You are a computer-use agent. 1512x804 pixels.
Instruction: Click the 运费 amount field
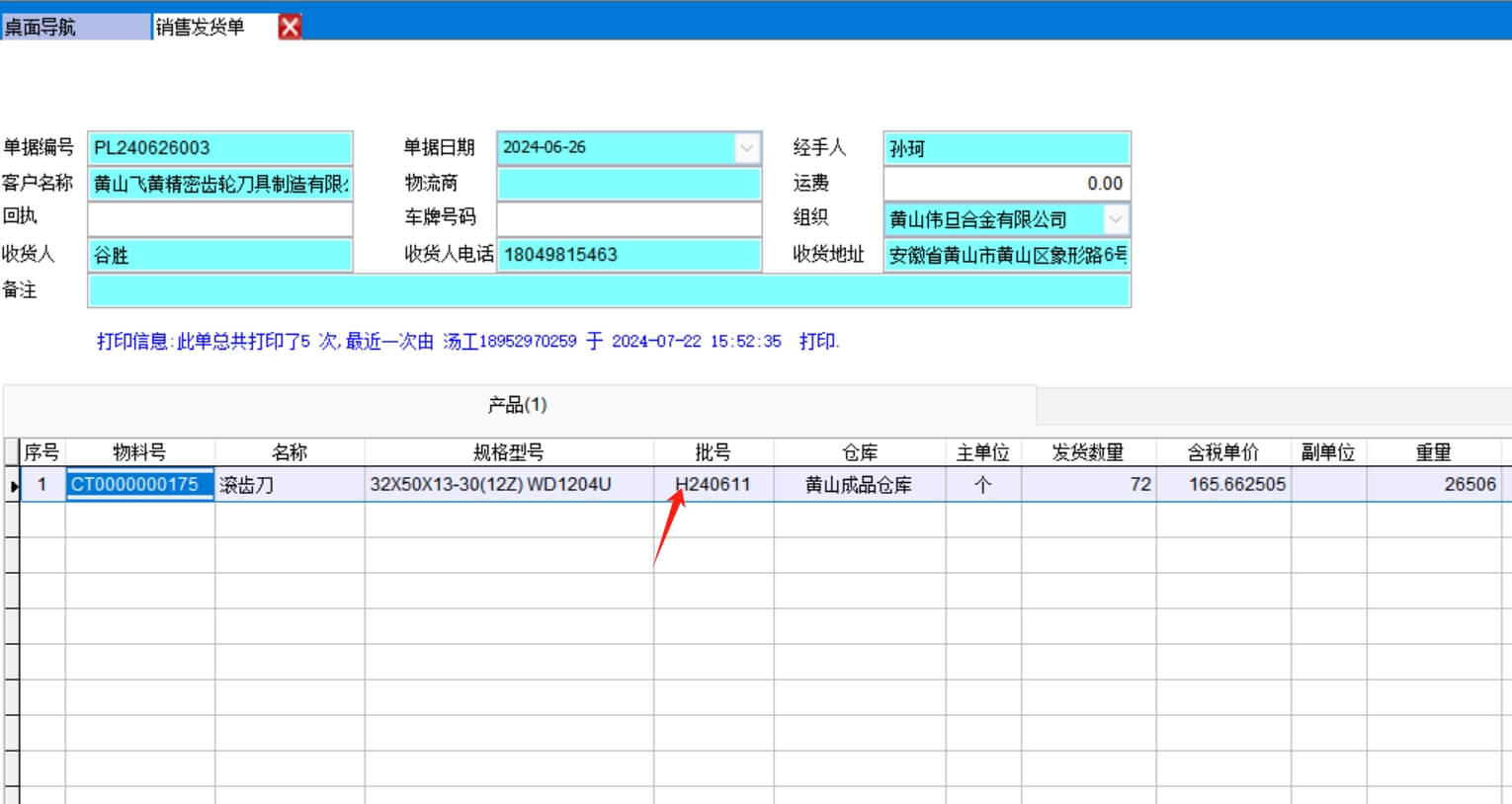click(1006, 184)
